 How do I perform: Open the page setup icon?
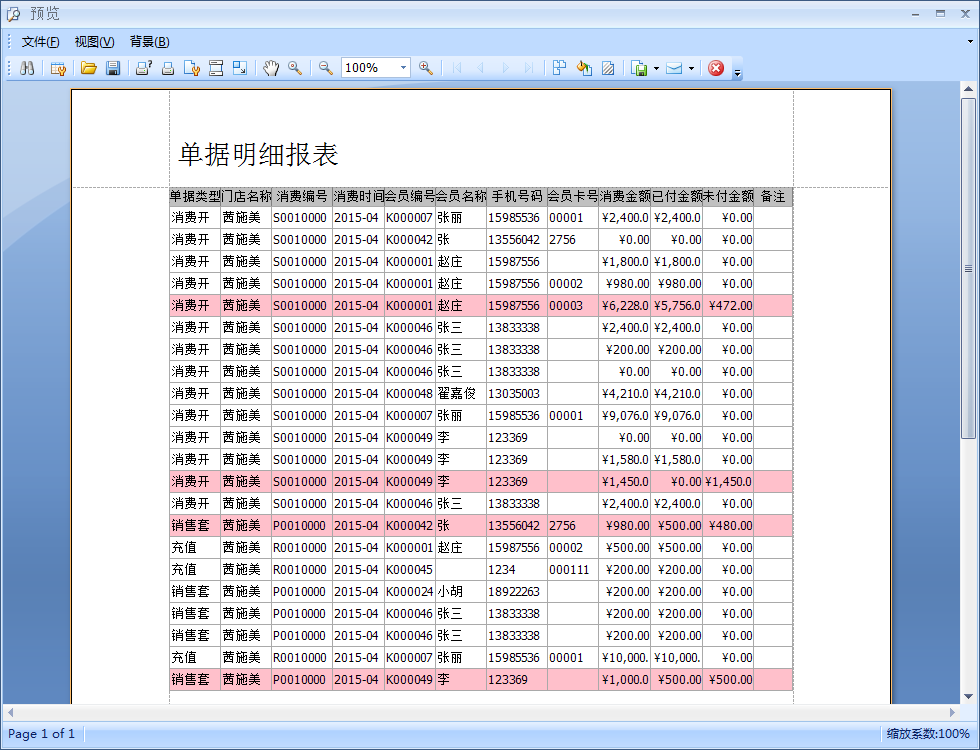pos(191,68)
